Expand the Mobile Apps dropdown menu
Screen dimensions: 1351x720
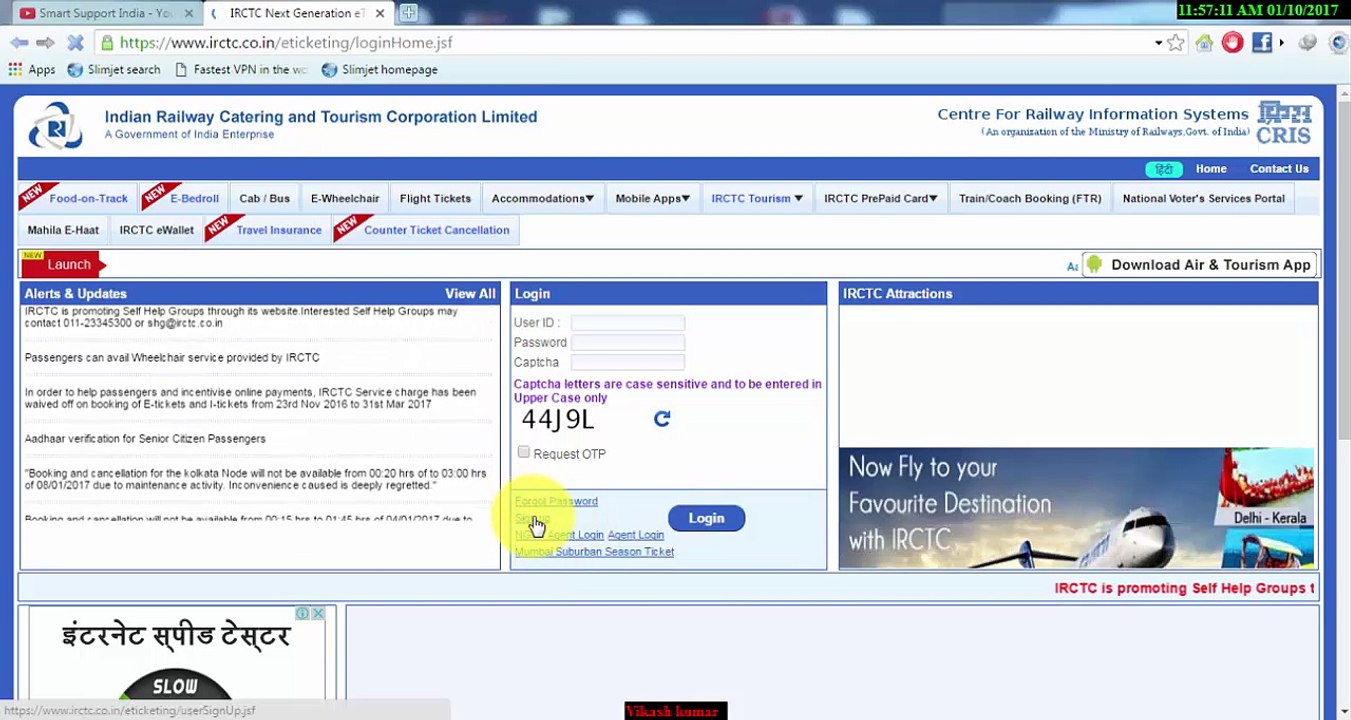652,198
